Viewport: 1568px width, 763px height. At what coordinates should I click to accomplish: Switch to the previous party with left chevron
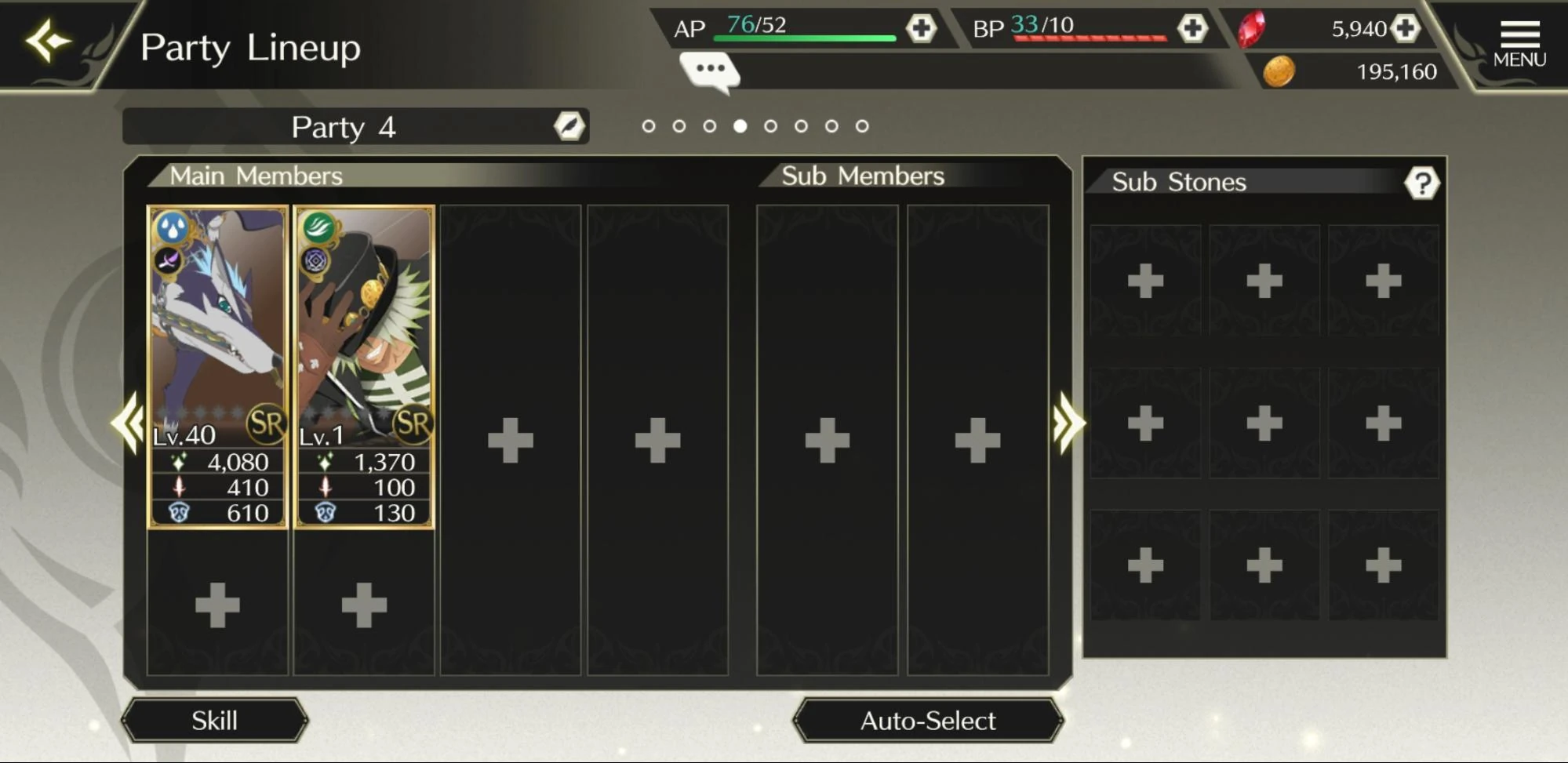(x=128, y=423)
